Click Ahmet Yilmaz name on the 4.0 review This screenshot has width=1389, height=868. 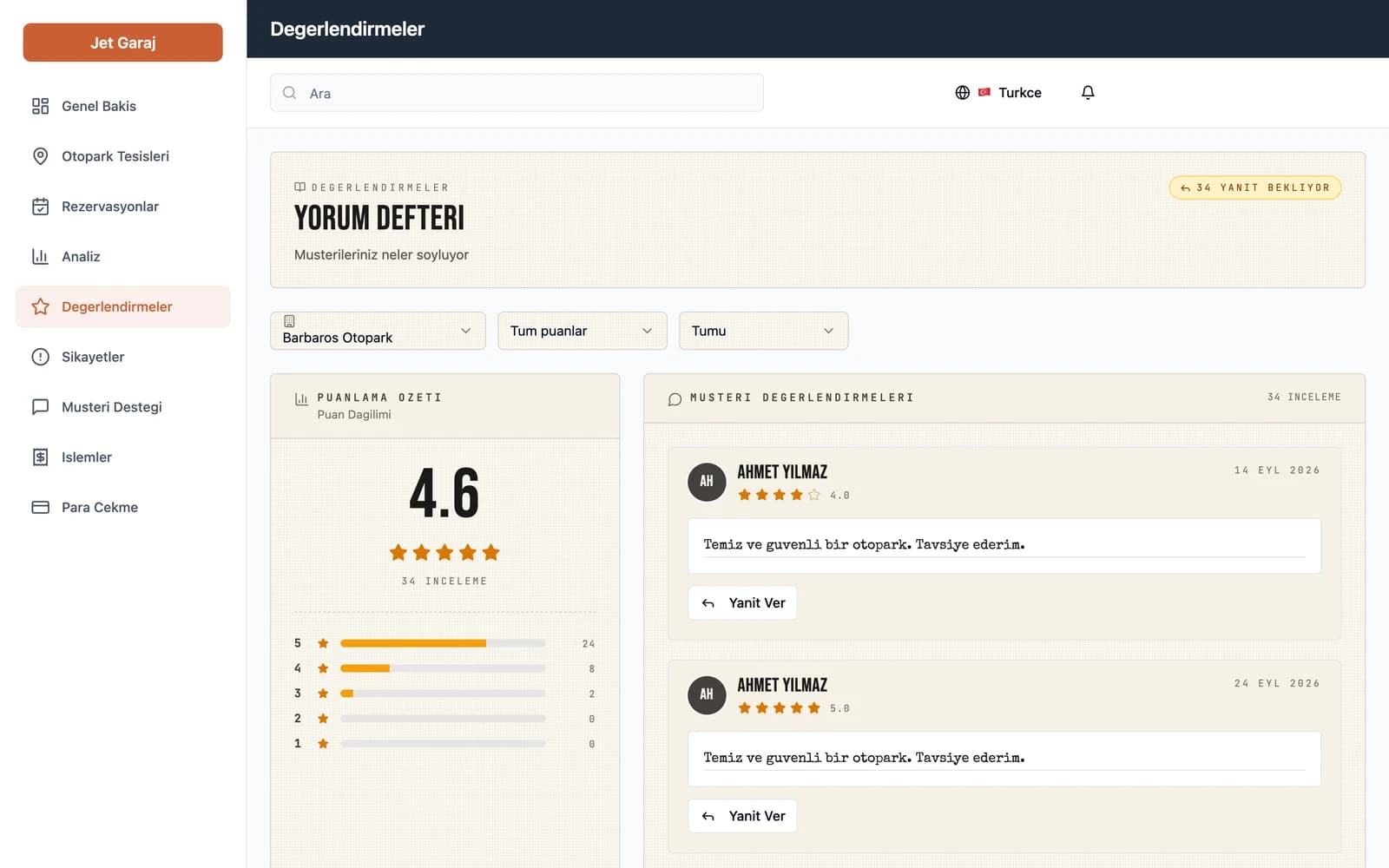(x=782, y=472)
